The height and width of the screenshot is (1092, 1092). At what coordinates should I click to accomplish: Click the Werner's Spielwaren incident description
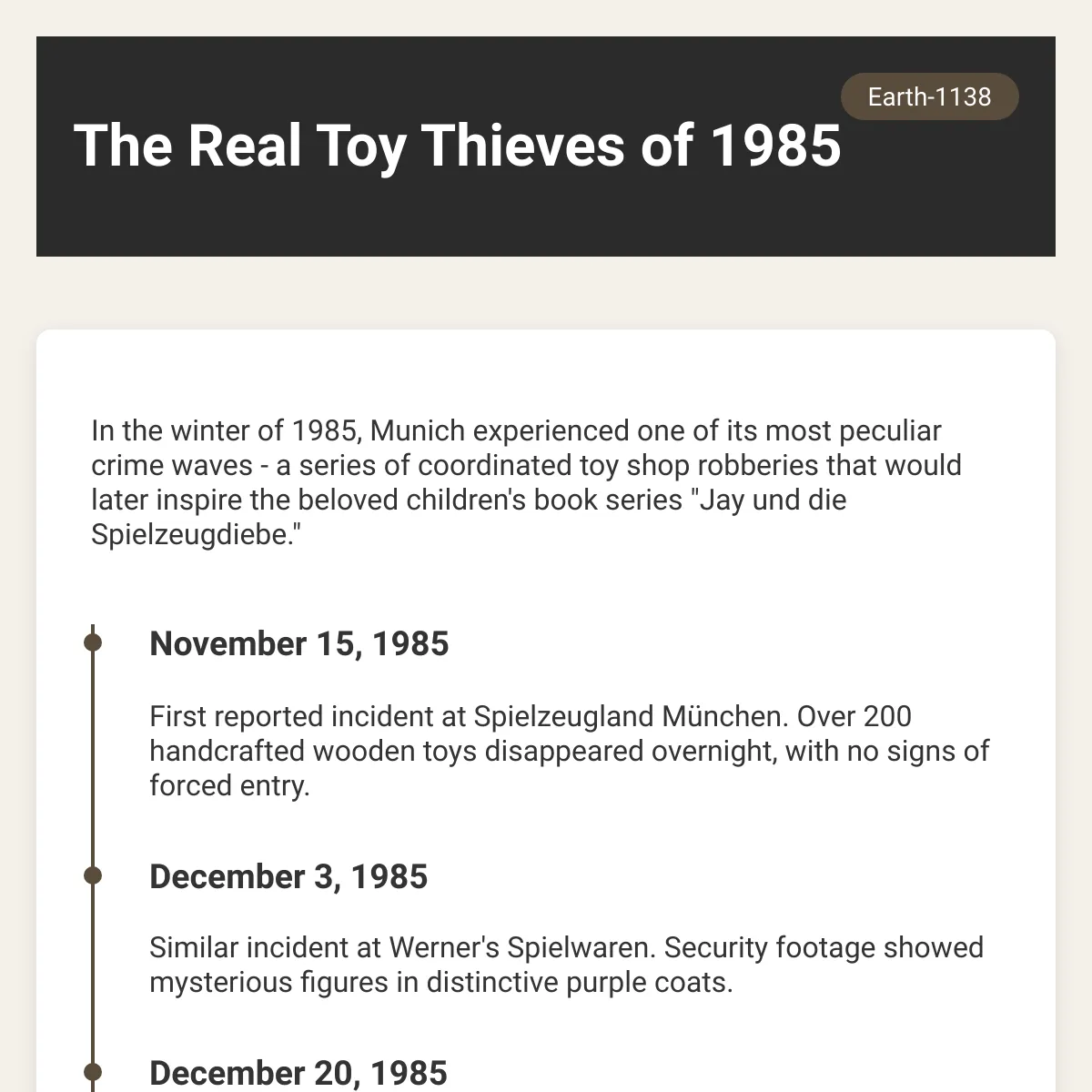(566, 965)
